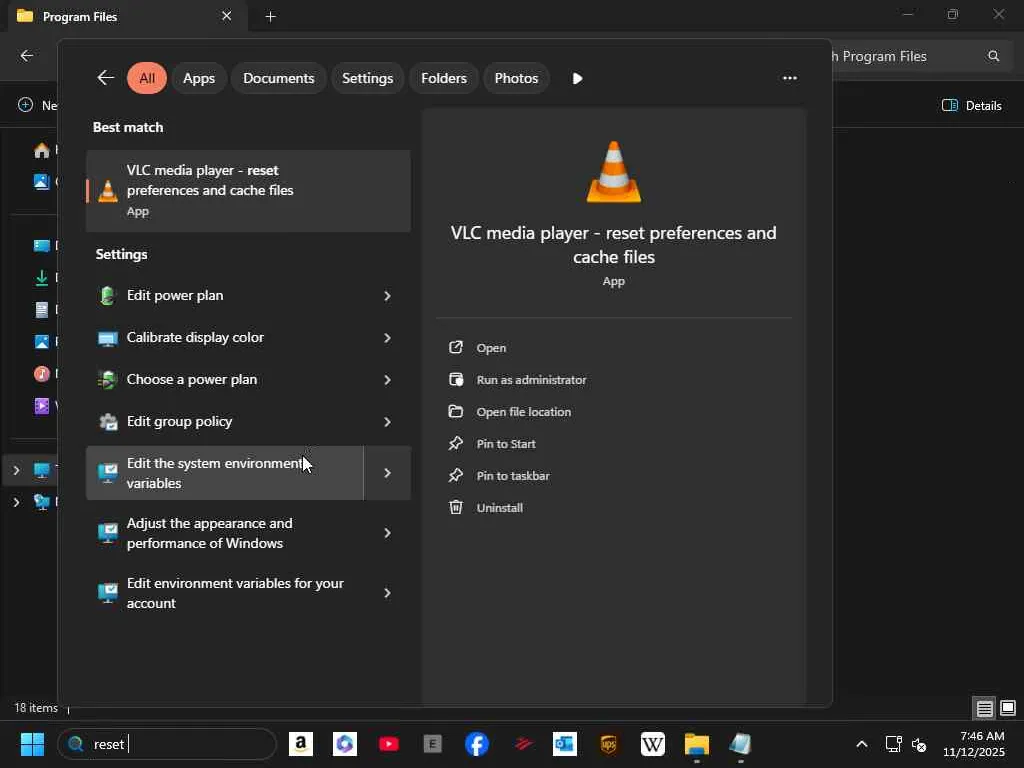Switch Explorer to large thumbnails view
The height and width of the screenshot is (768, 1024).
click(1008, 708)
